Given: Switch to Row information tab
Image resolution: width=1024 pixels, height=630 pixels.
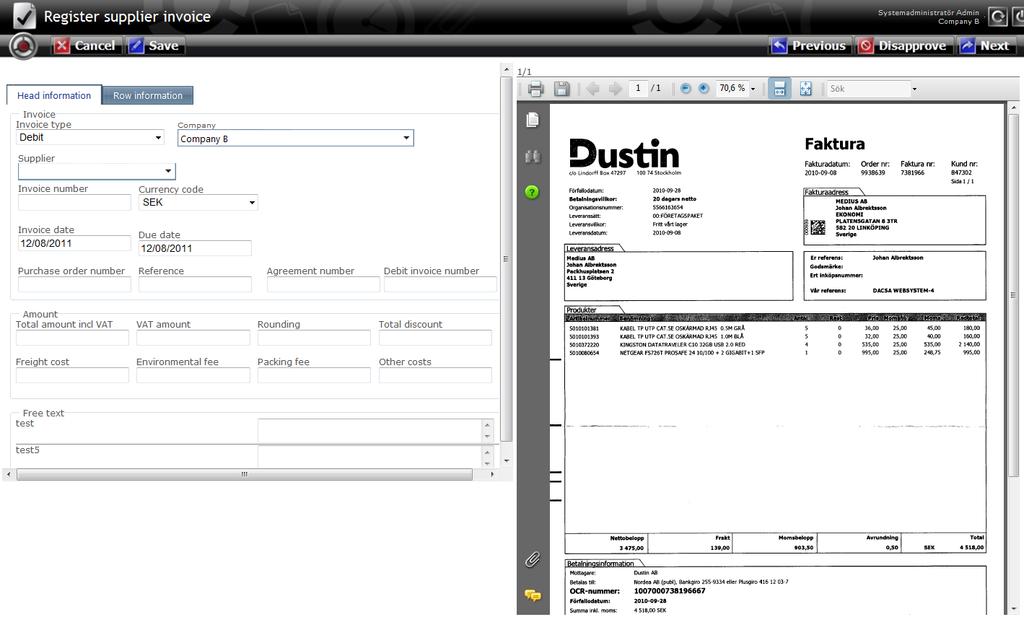Looking at the screenshot, I should [x=148, y=95].
